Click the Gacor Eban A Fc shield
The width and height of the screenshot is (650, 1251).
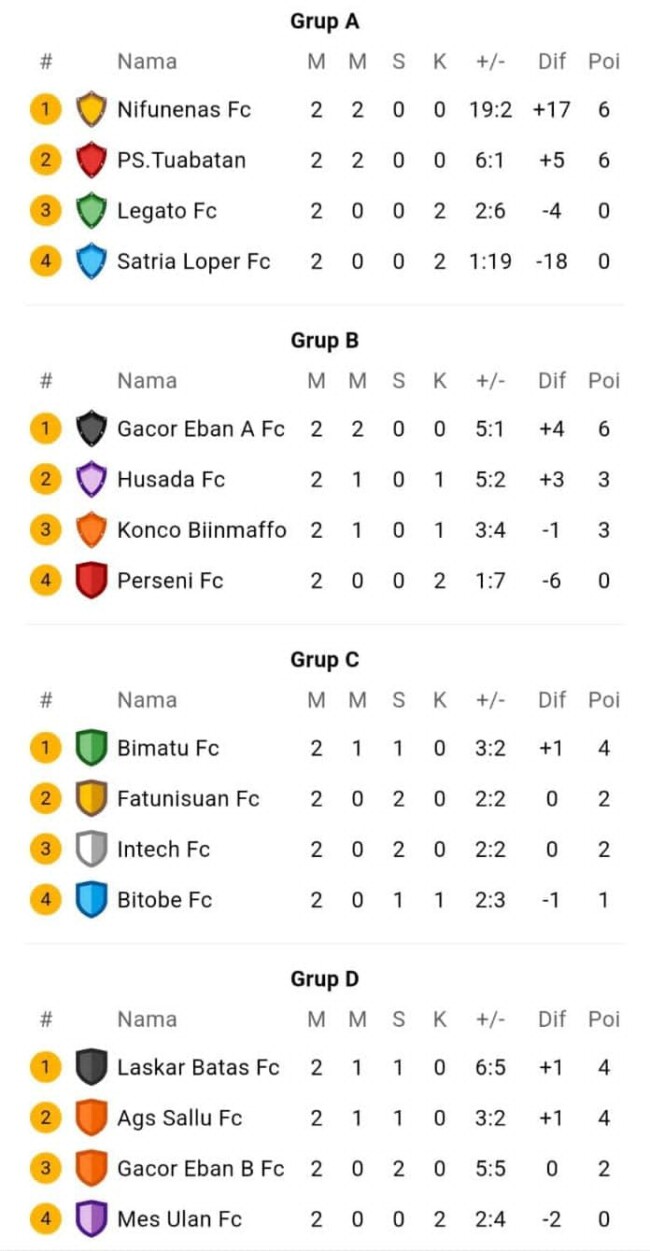pos(91,429)
